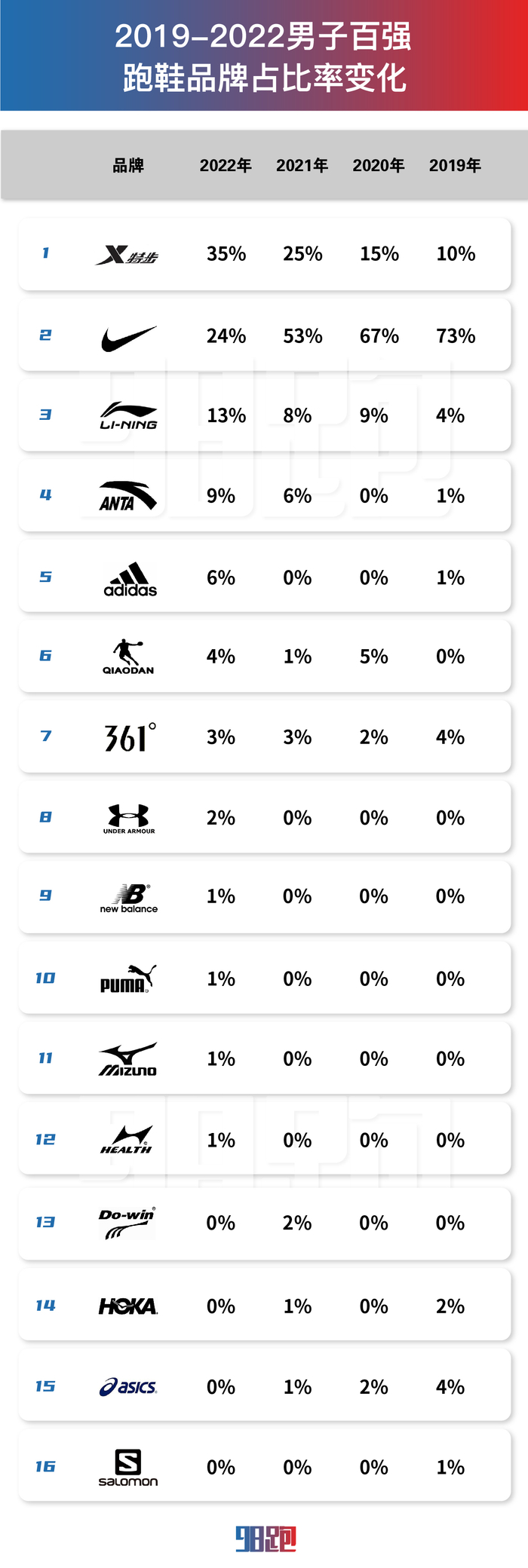Select the Li-Ning logo
This screenshot has width=528, height=1568.
click(128, 415)
